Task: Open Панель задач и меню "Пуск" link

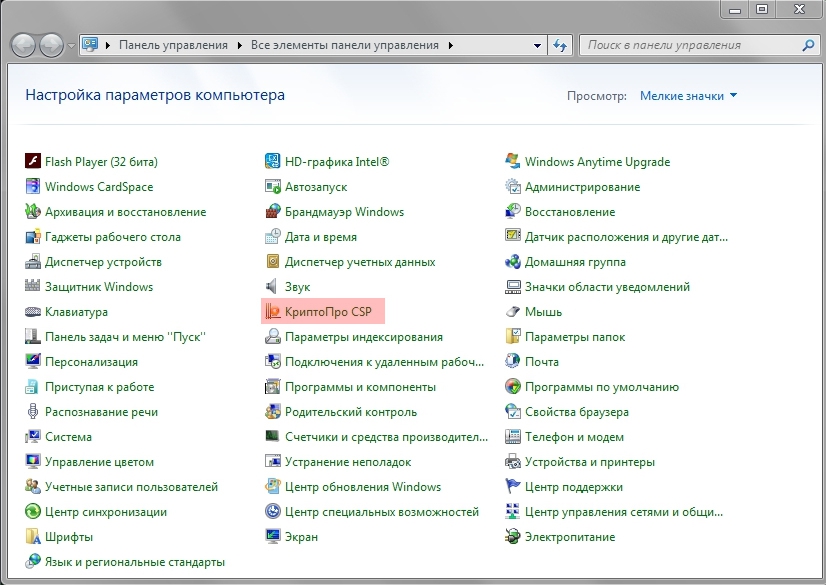Action: [125, 336]
